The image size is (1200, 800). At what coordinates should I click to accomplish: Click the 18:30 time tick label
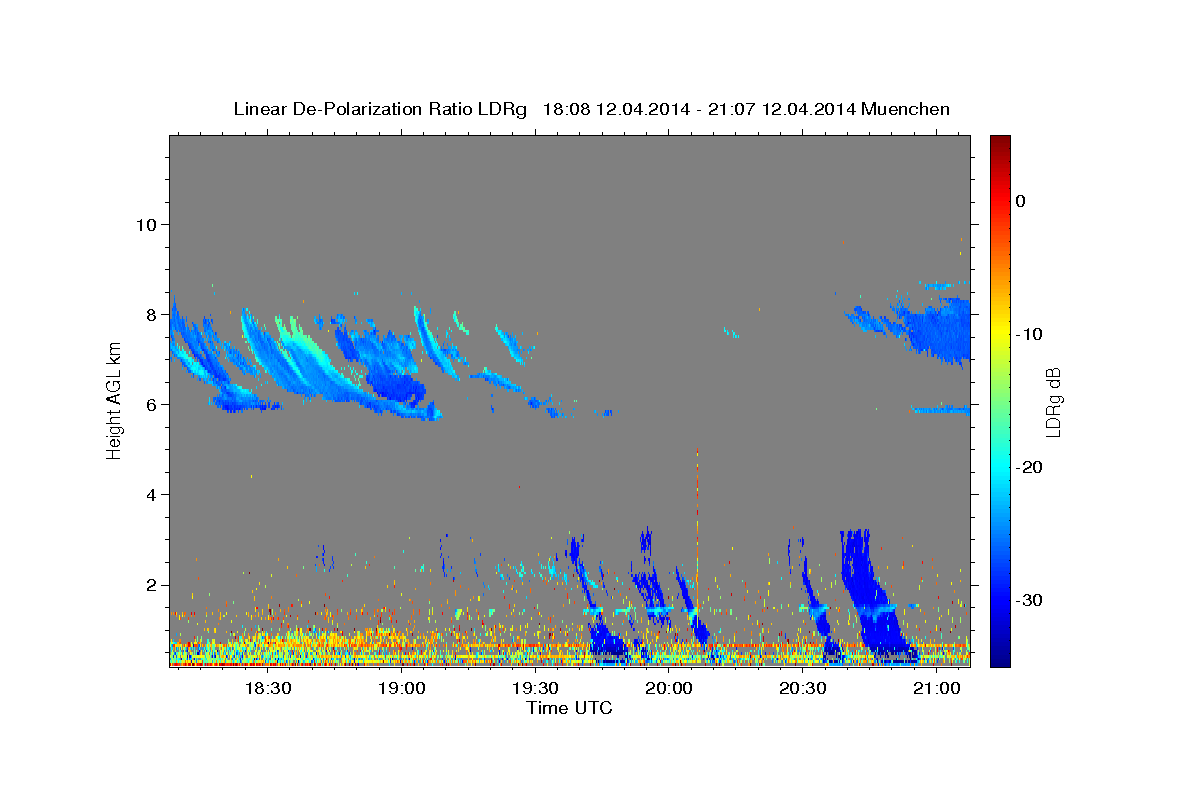coord(268,689)
